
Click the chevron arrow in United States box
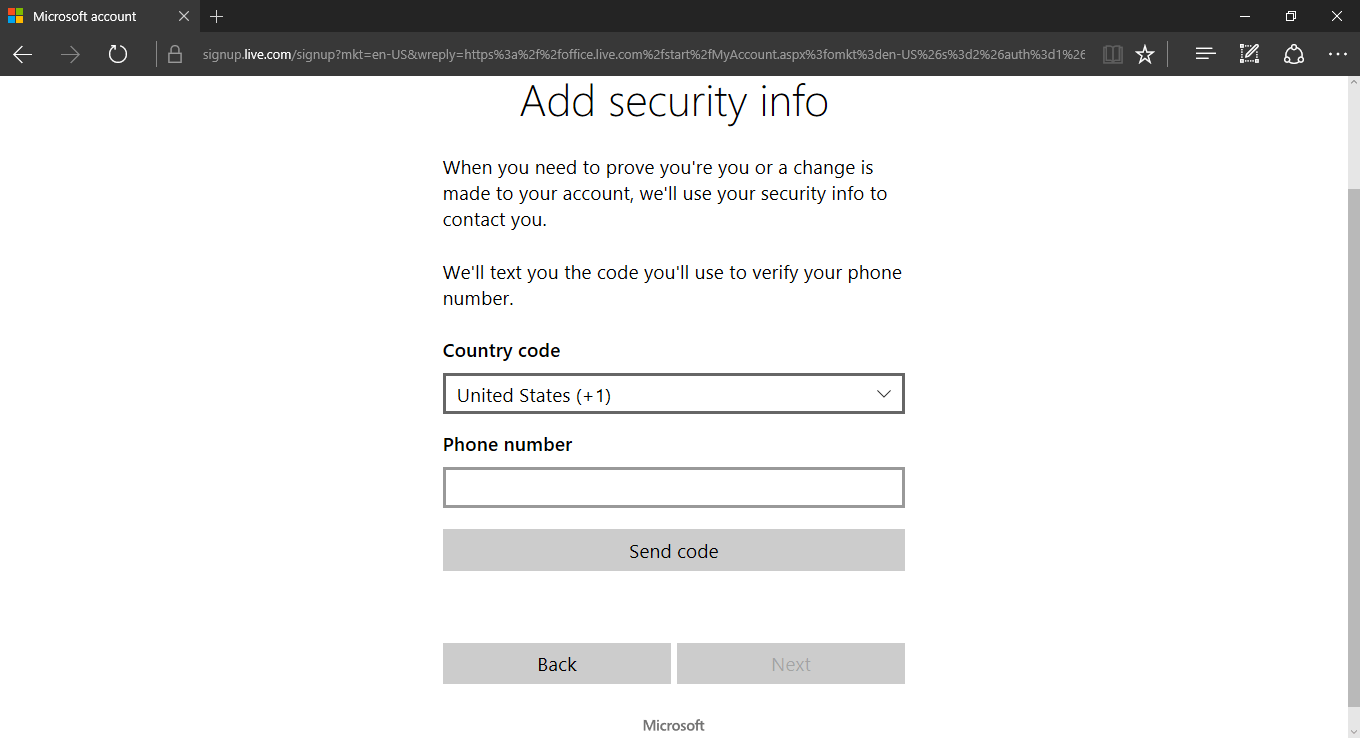tap(884, 394)
